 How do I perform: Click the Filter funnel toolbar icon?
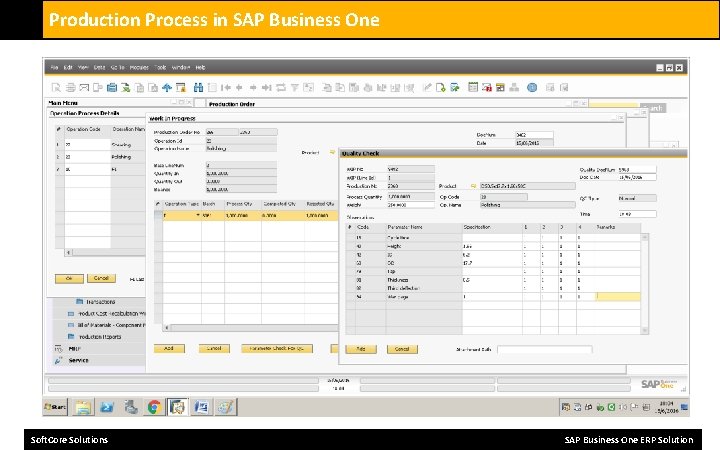[294, 87]
